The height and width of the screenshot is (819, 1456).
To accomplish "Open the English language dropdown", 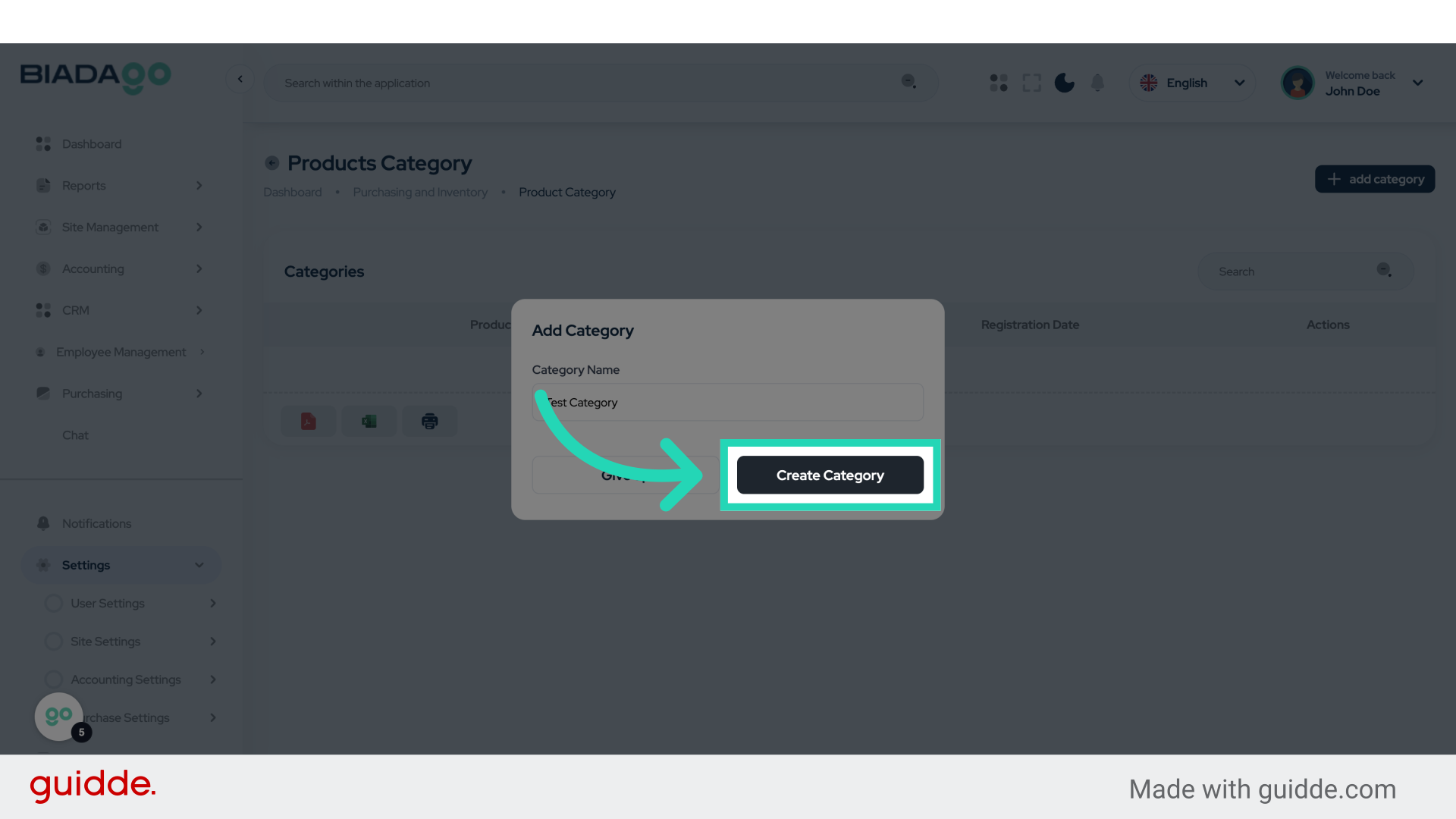I will click(1191, 83).
